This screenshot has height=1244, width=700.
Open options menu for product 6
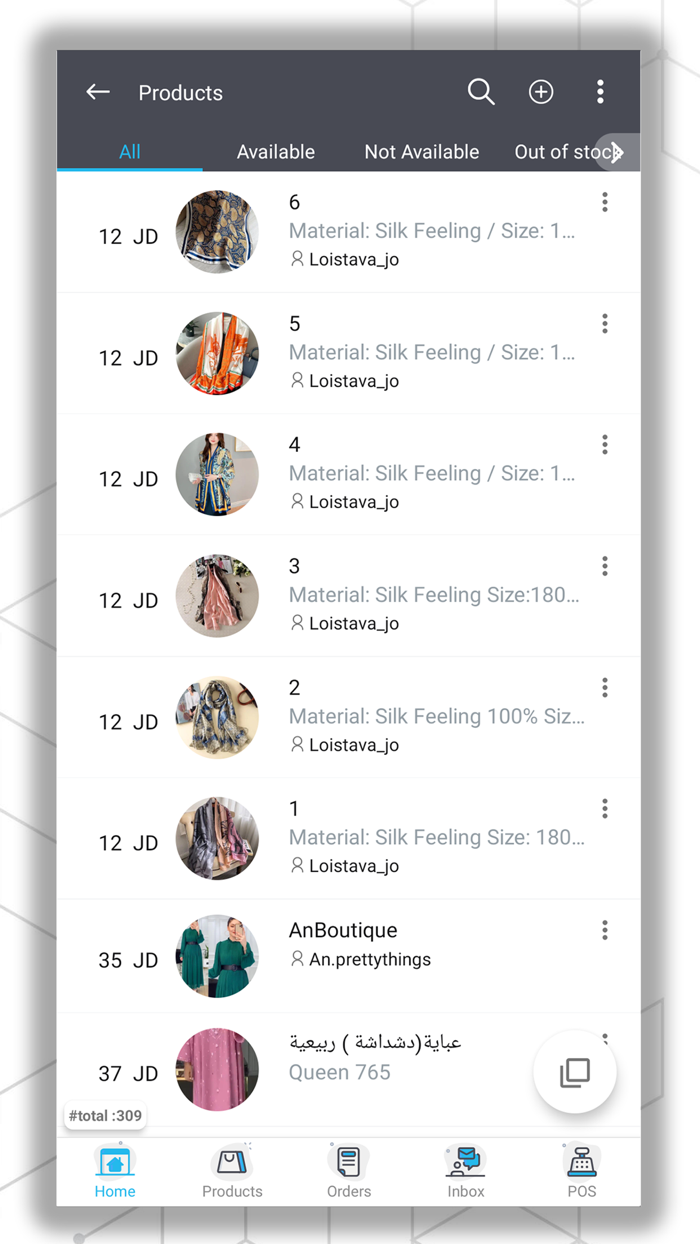point(605,203)
